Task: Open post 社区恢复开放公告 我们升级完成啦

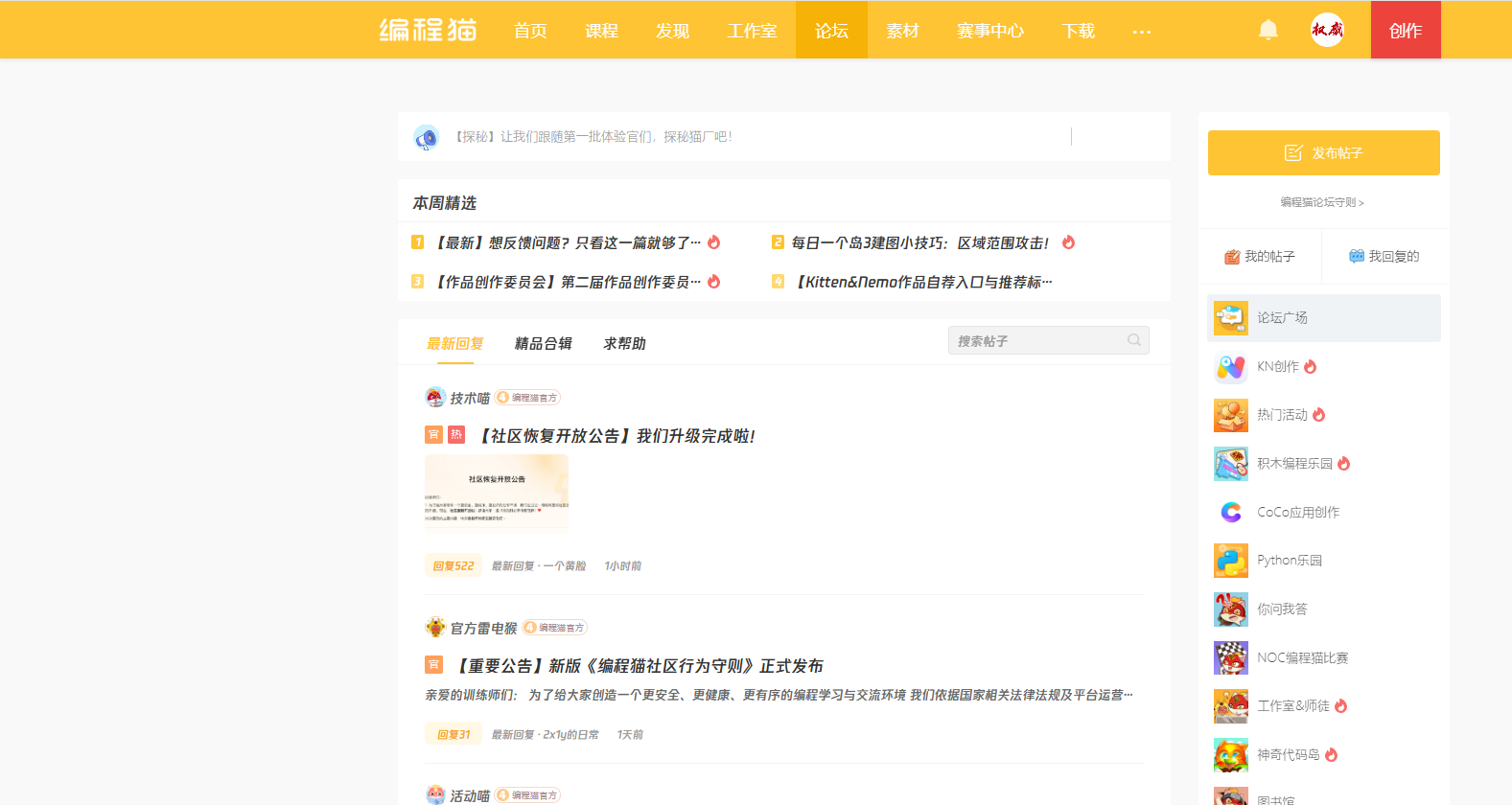Action: coord(616,436)
